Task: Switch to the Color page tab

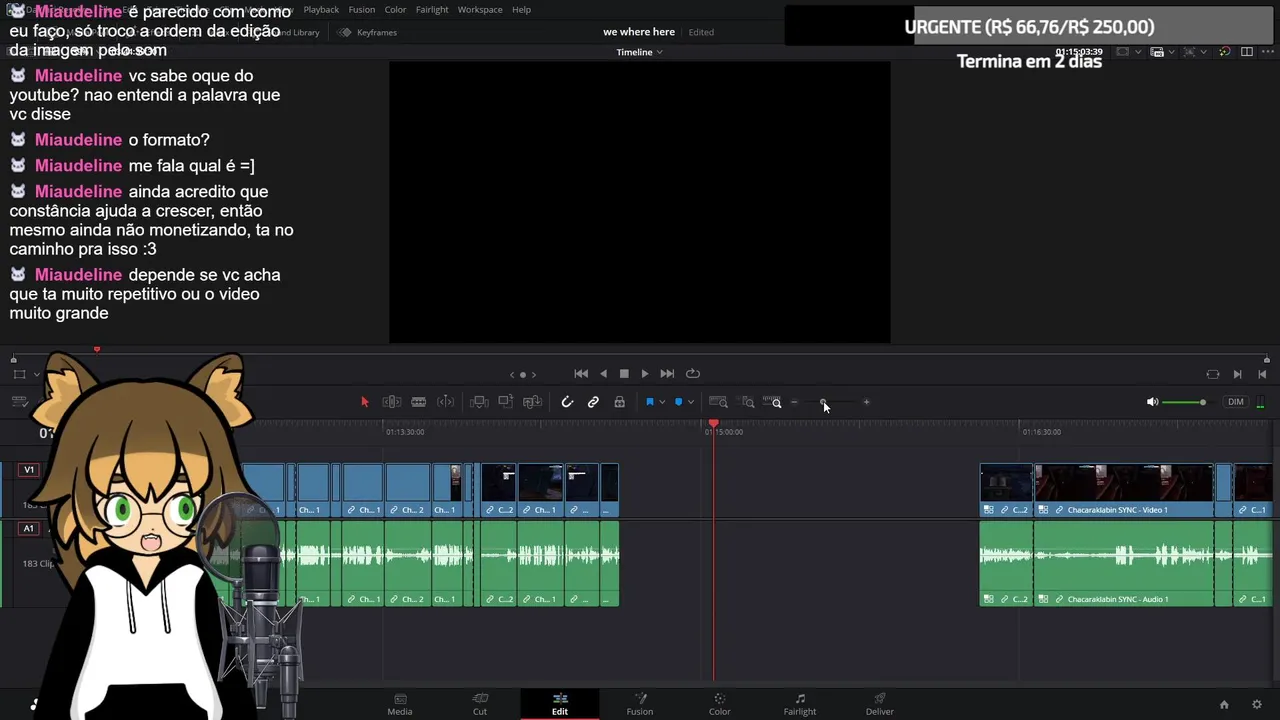Action: (x=720, y=704)
